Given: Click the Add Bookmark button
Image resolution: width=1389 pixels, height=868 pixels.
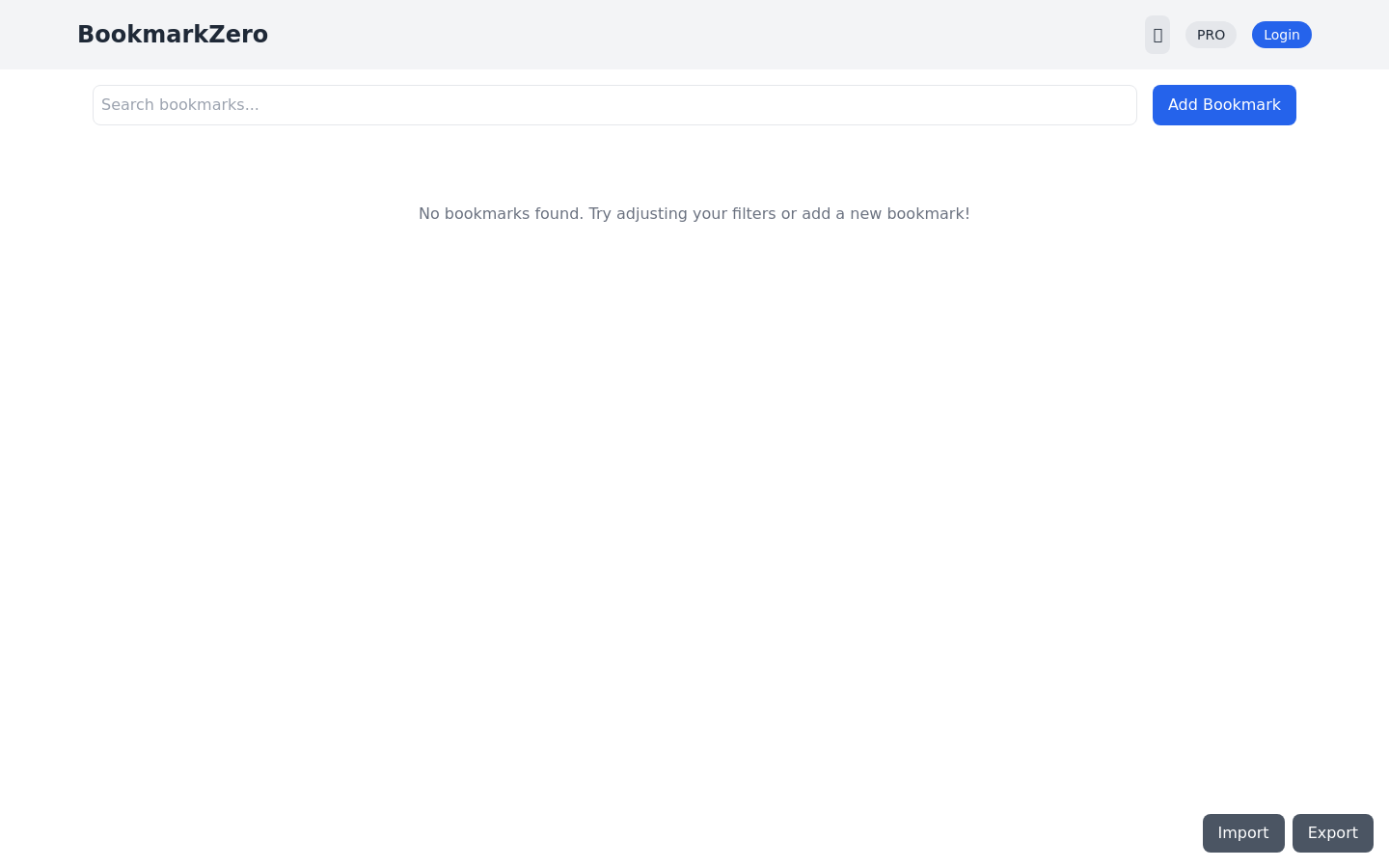Looking at the screenshot, I should point(1224,105).
